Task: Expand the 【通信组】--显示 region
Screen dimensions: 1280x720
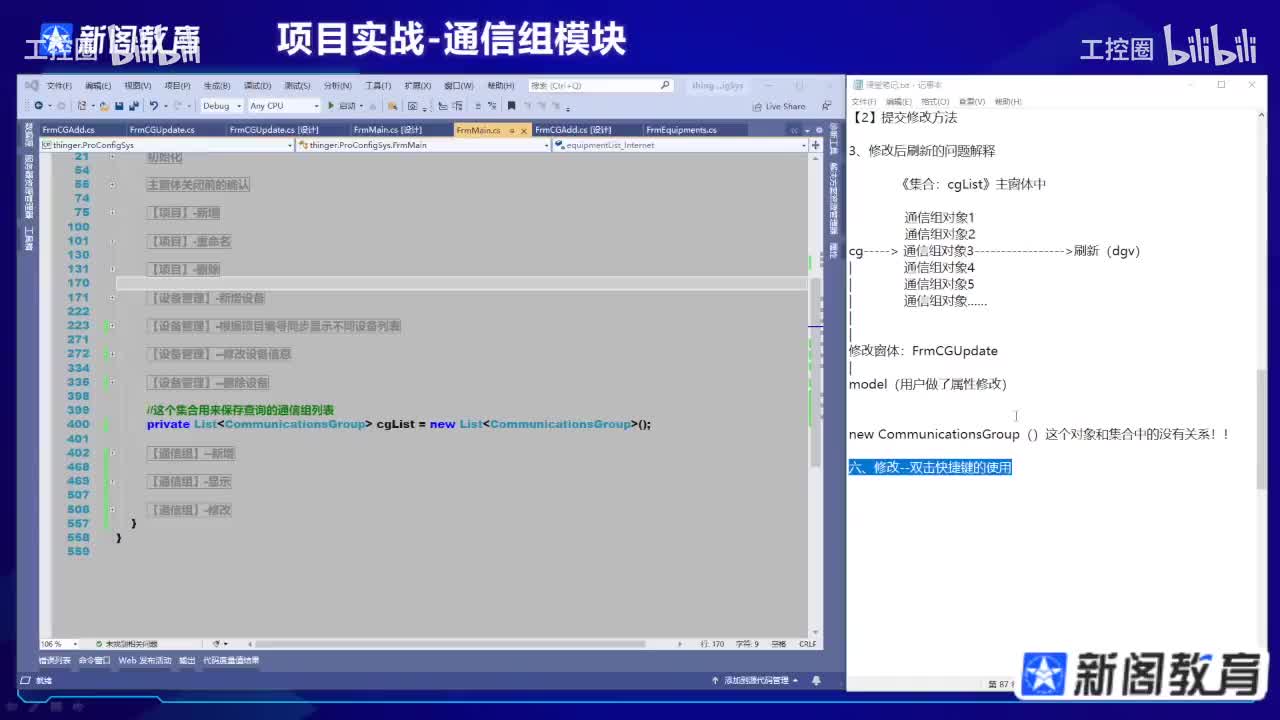Action: tap(112, 481)
